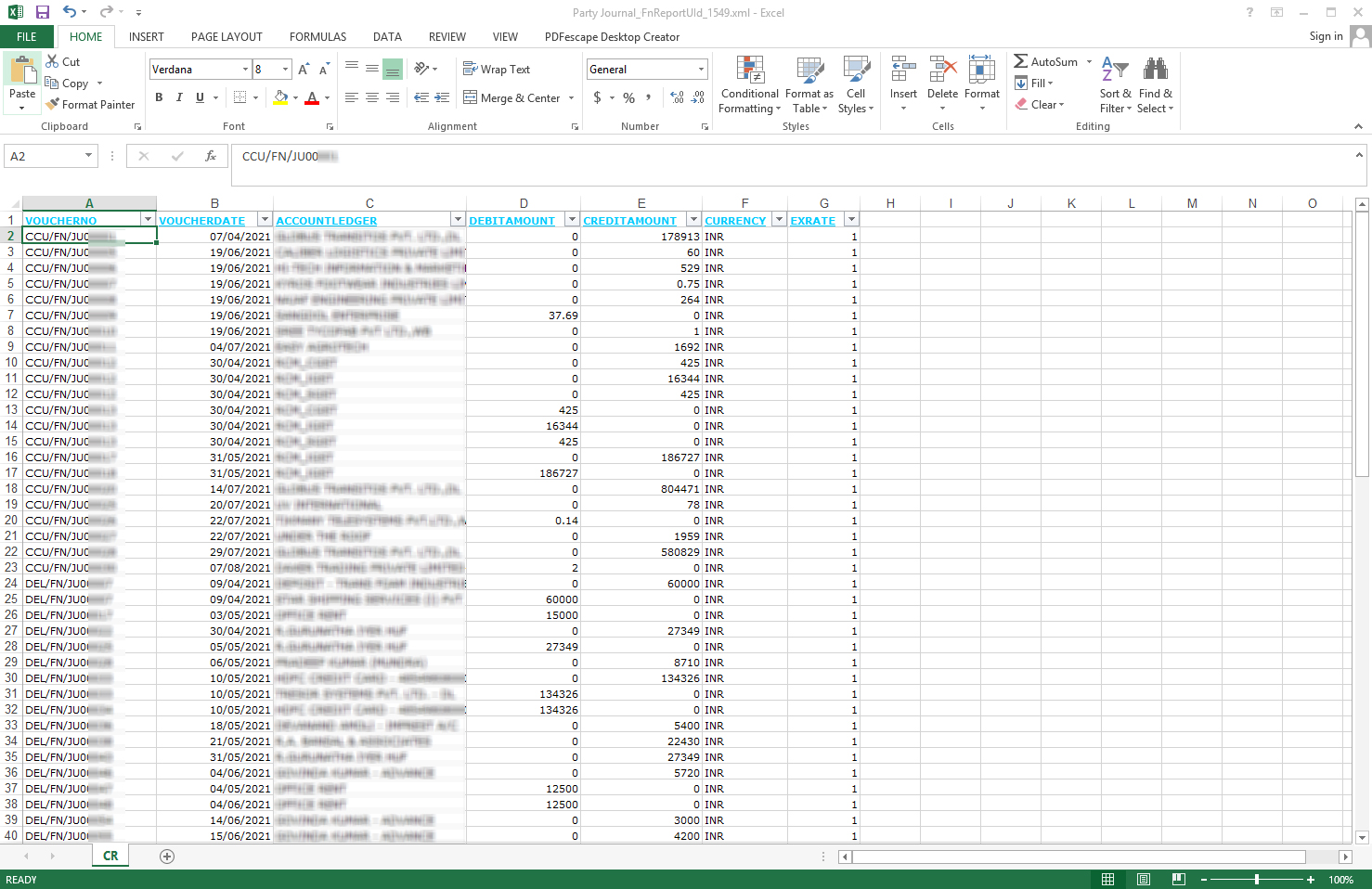Expand the Verdana font name dropdown
The width and height of the screenshot is (1372, 889).
245,70
